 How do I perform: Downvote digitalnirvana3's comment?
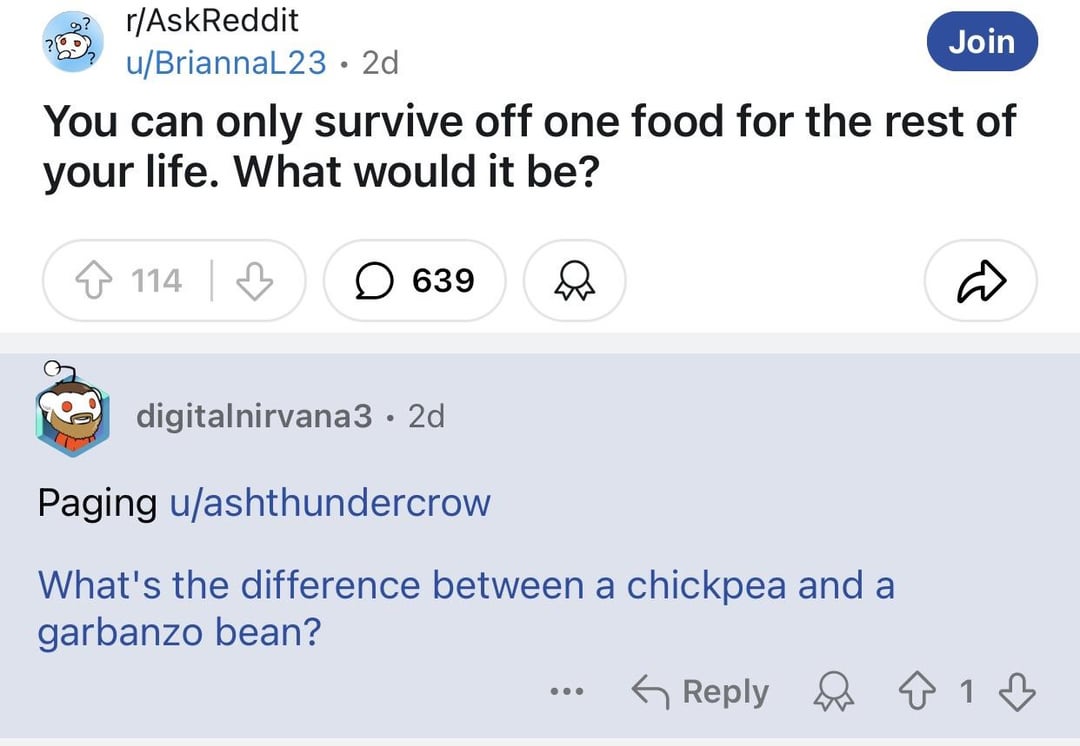[1017, 692]
